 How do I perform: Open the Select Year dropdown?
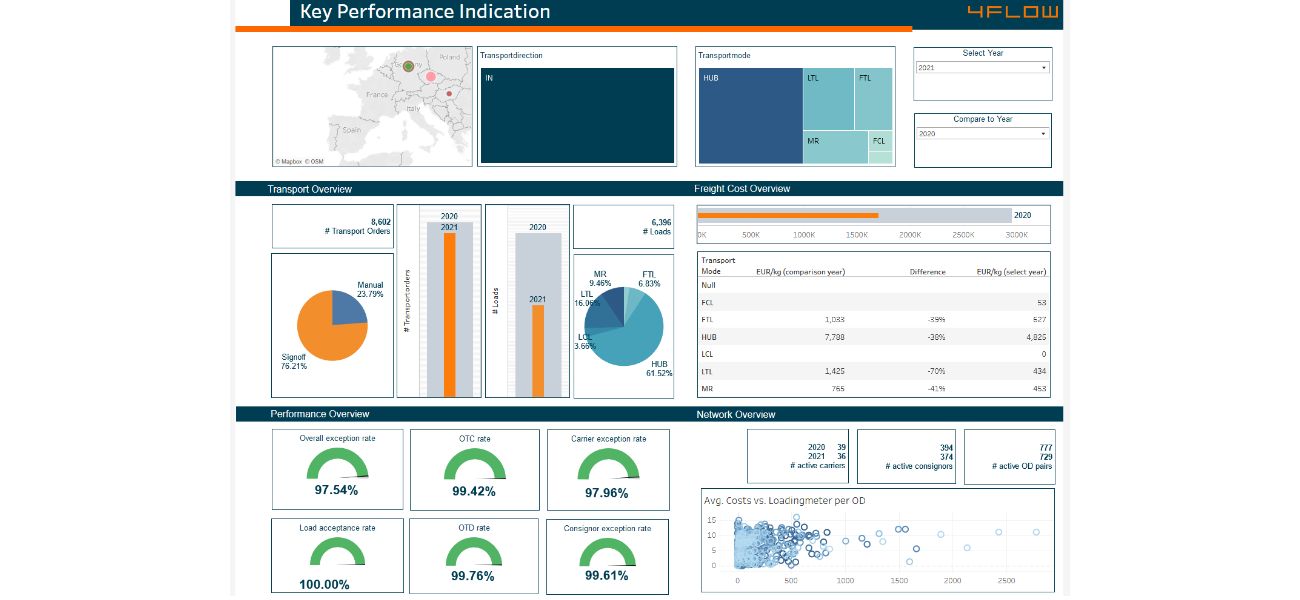click(x=982, y=68)
